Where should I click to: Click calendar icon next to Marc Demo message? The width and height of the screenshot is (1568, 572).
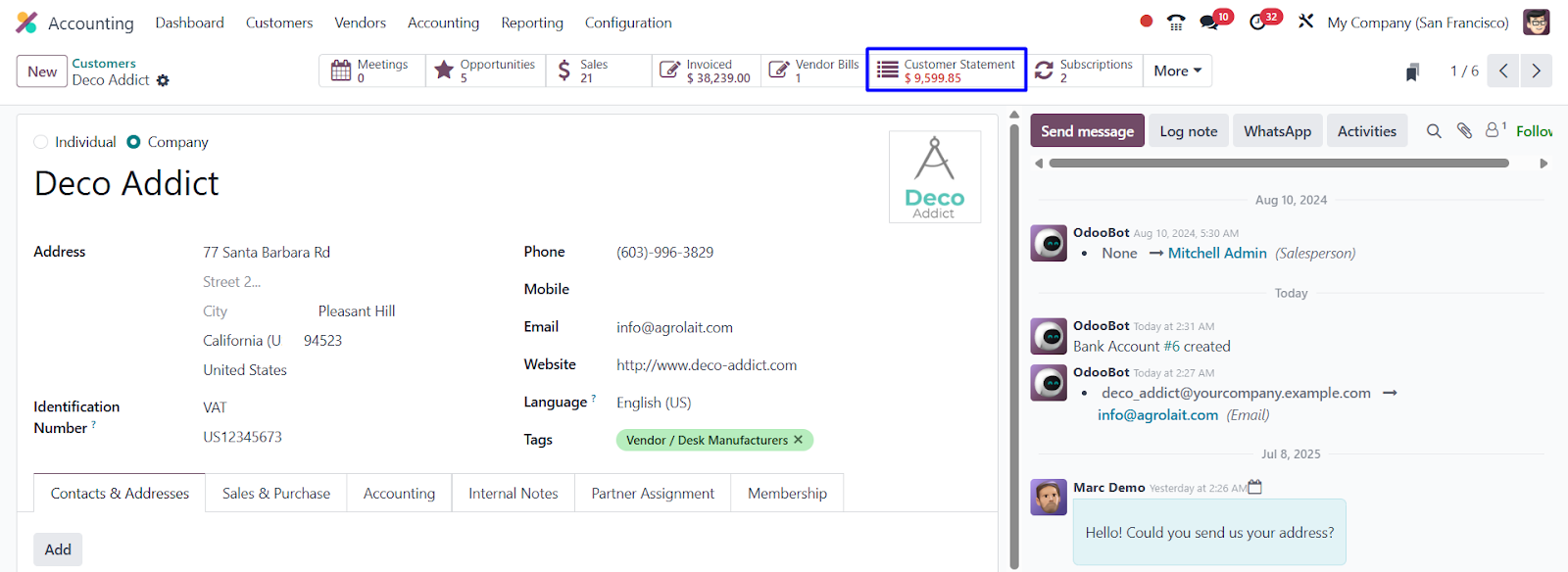click(x=1255, y=487)
